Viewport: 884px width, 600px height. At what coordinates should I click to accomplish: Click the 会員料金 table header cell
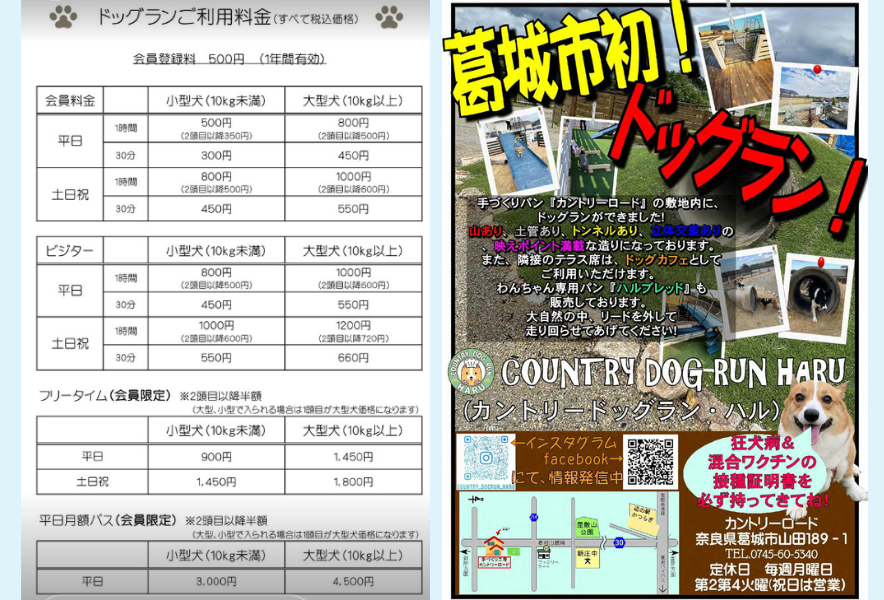pos(70,101)
